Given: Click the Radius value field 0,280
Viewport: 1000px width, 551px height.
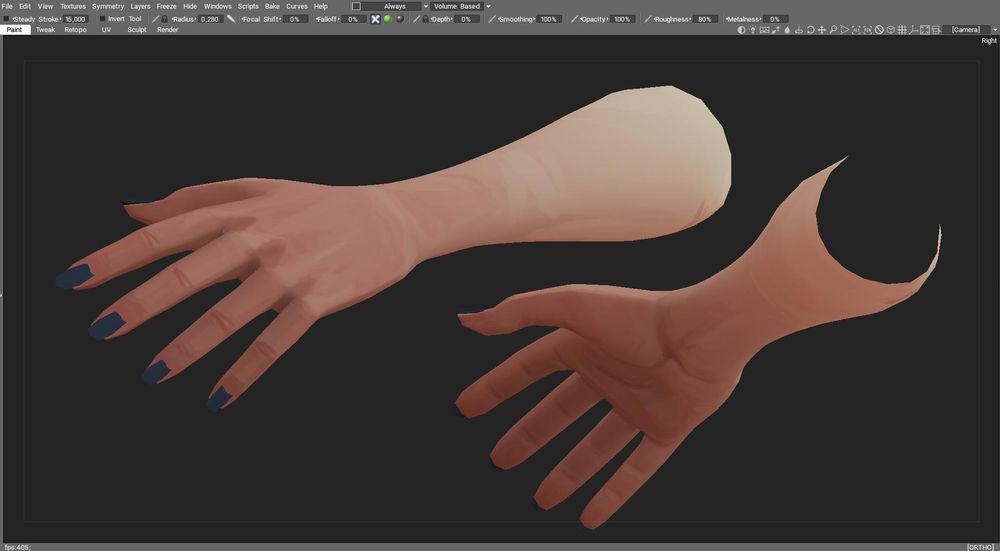Looking at the screenshot, I should [x=210, y=19].
